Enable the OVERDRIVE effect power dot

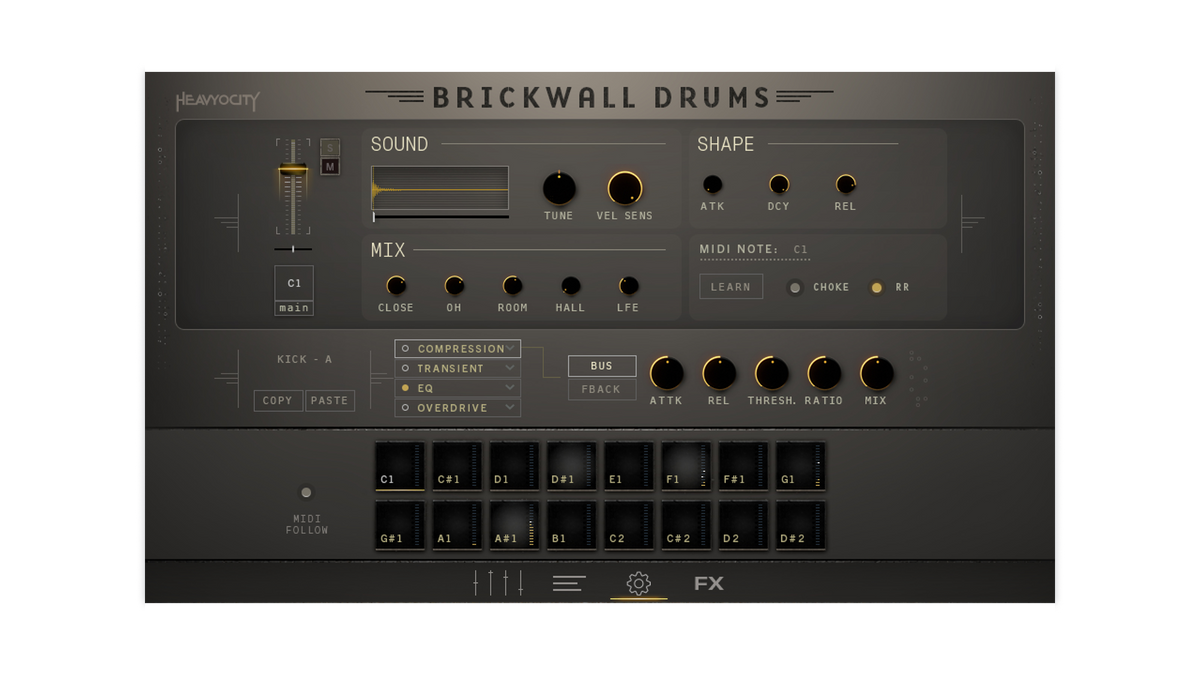pos(405,408)
